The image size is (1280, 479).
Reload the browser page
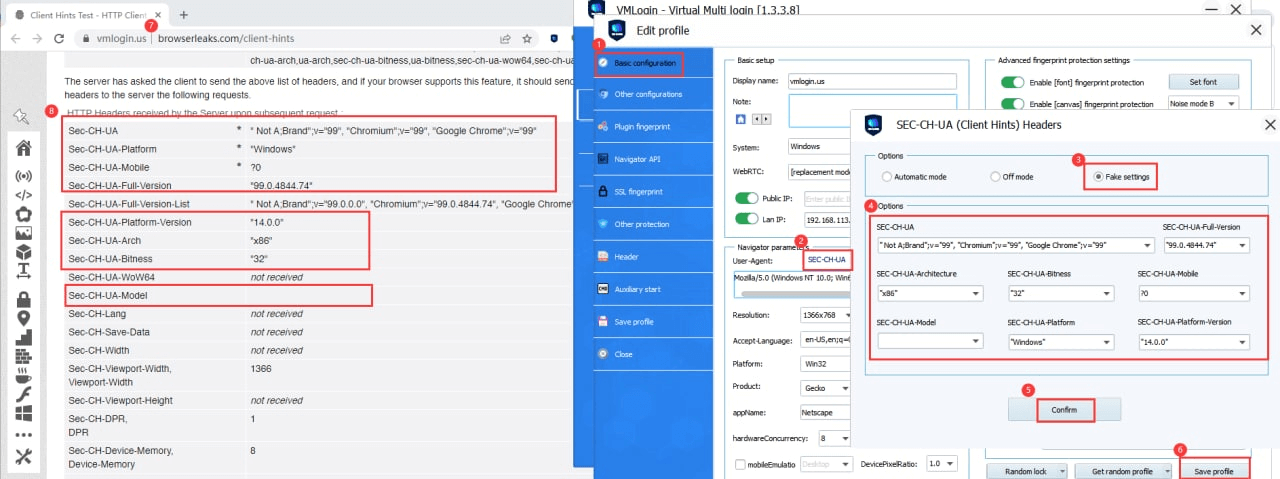(x=59, y=39)
